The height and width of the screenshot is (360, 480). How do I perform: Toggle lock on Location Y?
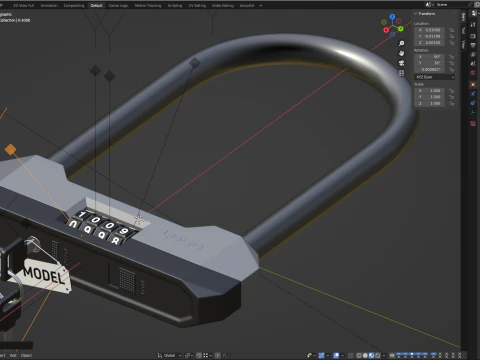(x=452, y=36)
